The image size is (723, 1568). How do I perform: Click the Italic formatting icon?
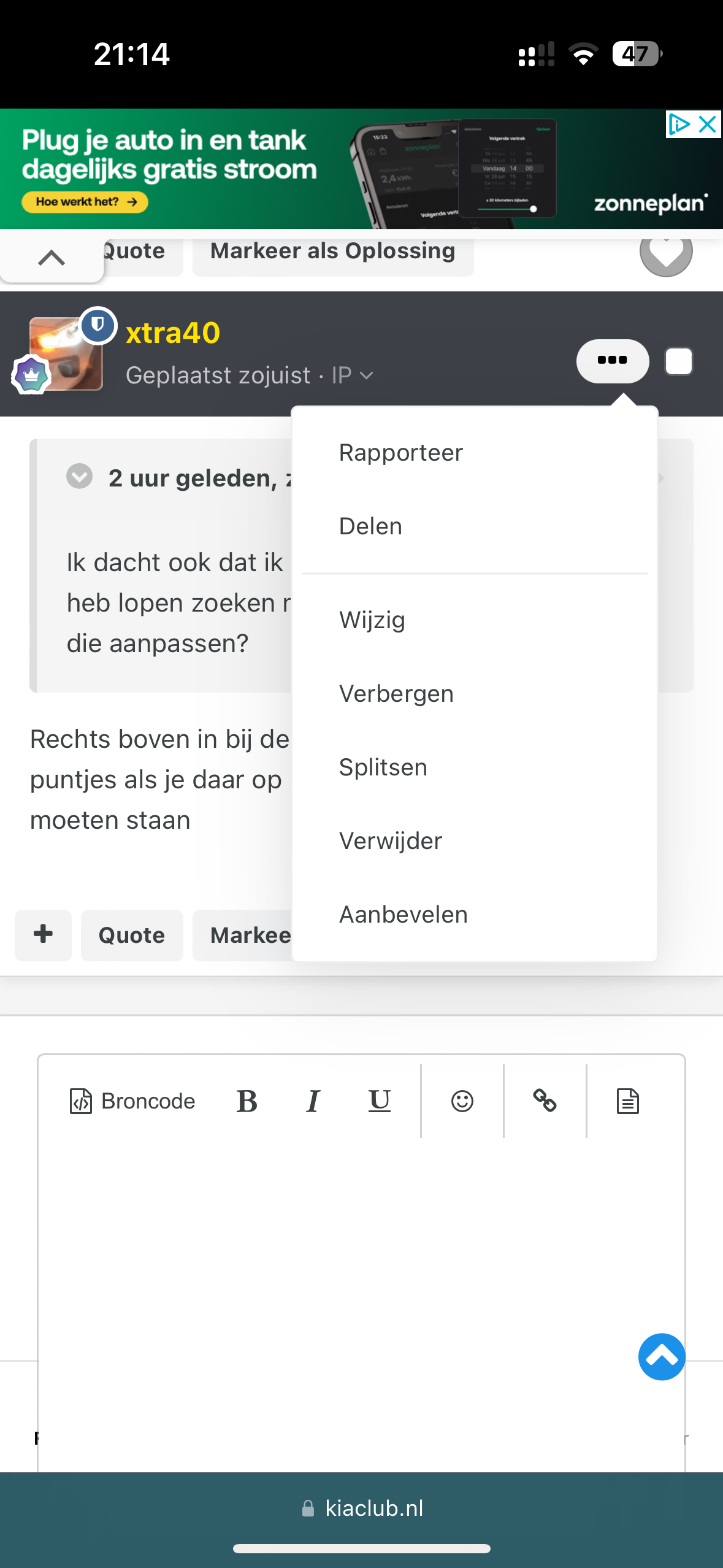313,1102
